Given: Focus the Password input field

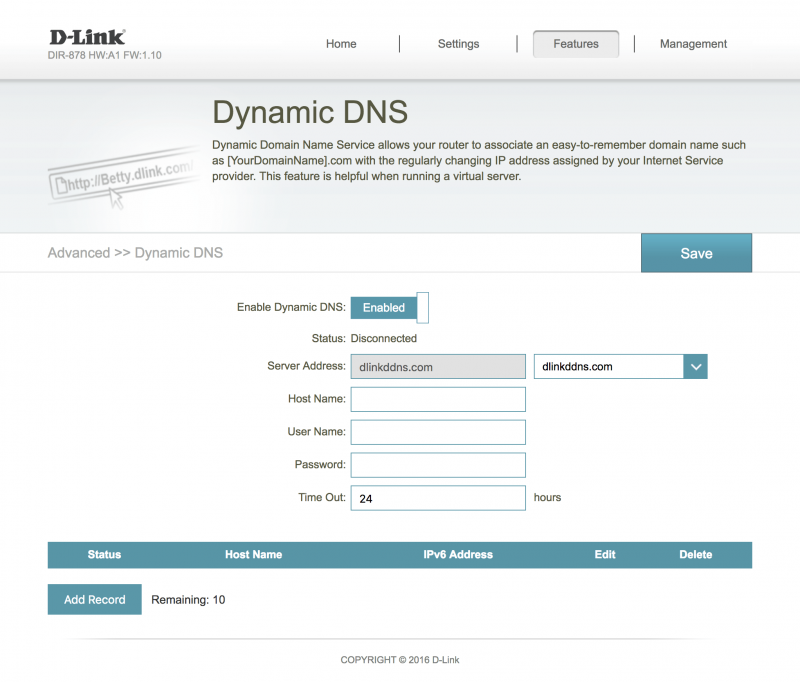Looking at the screenshot, I should click(438, 465).
